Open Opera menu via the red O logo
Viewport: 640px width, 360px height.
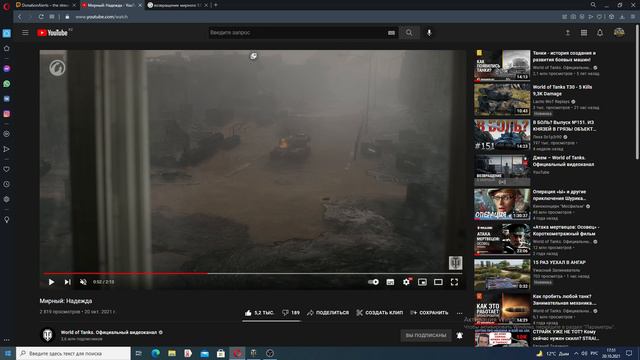(6, 6)
